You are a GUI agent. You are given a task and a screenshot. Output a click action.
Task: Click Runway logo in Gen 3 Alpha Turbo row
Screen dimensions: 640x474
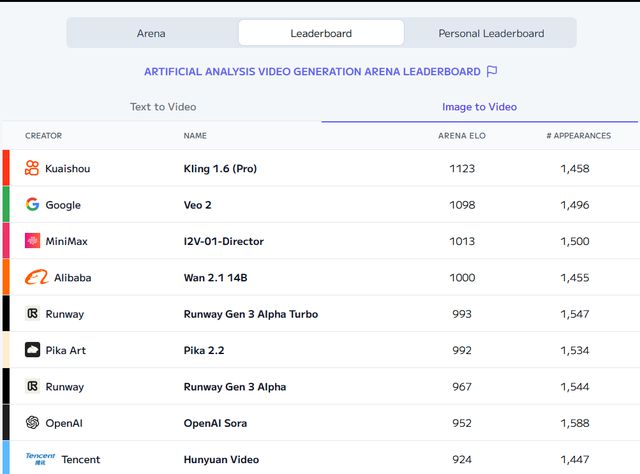[32, 314]
